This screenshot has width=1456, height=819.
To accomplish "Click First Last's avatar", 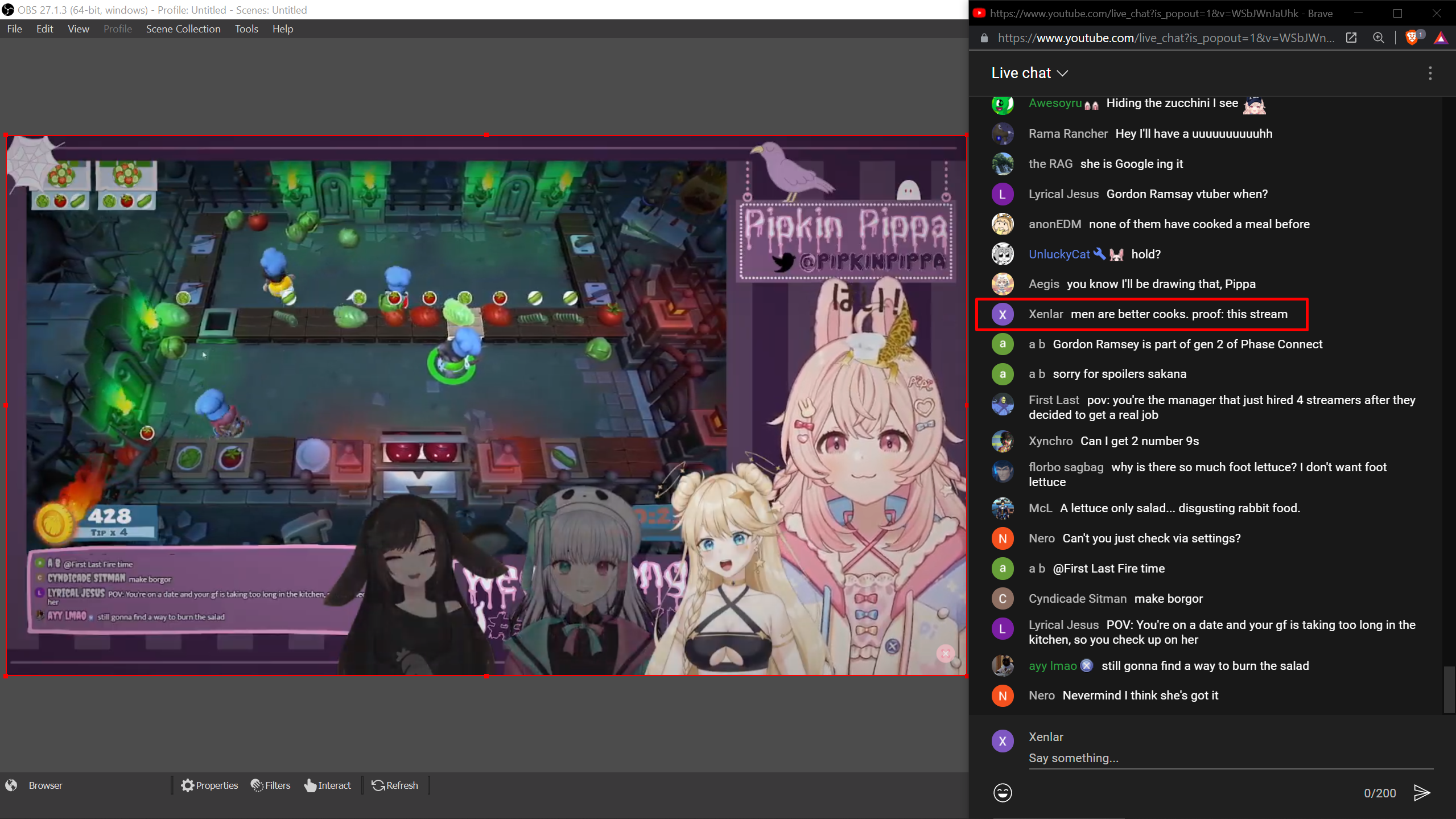I will [x=1003, y=404].
